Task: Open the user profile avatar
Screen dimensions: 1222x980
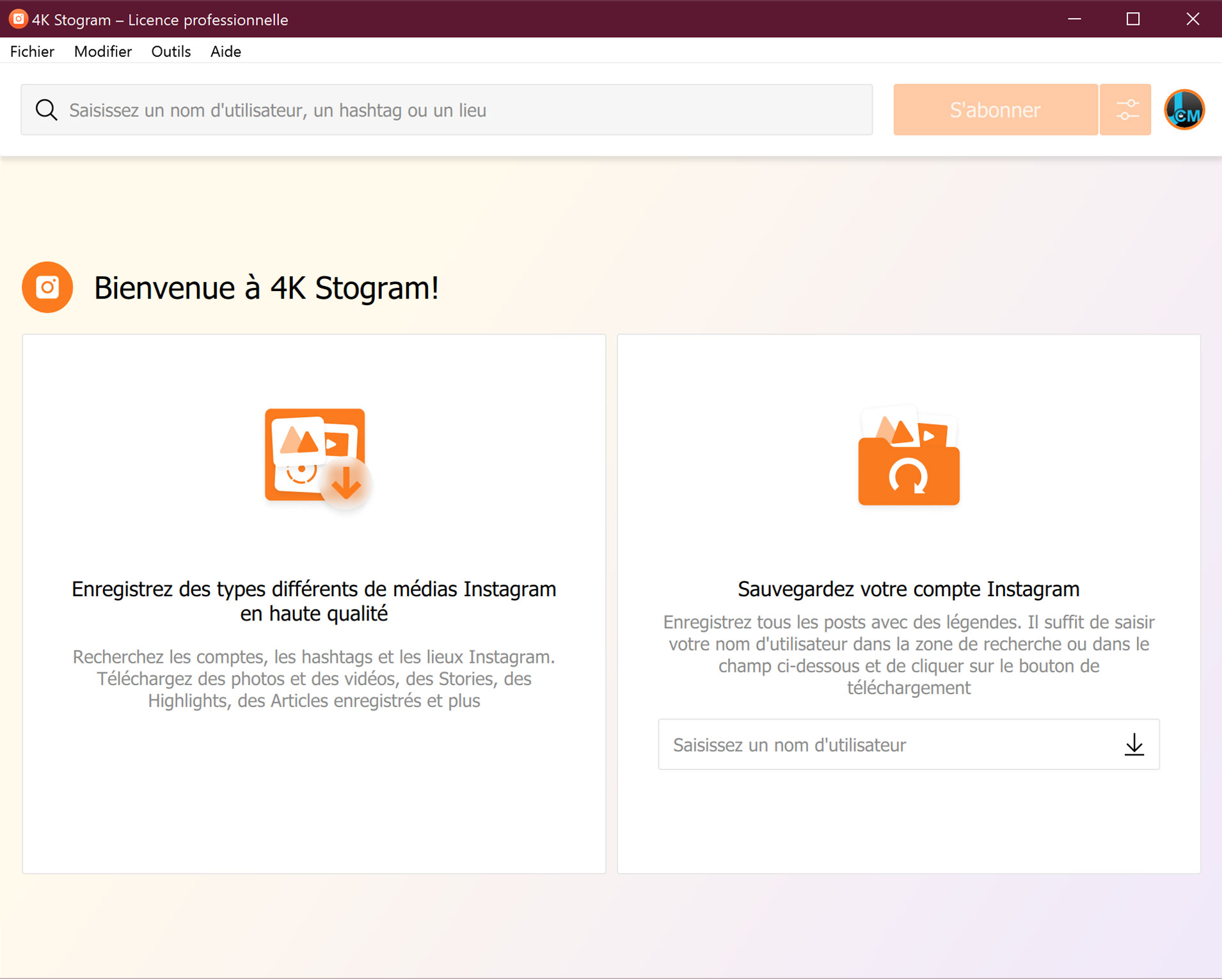Action: click(1184, 110)
